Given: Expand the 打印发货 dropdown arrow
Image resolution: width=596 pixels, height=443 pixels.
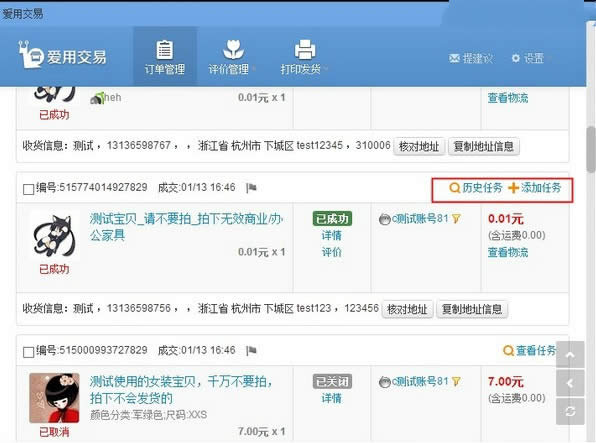Looking at the screenshot, I should coord(326,69).
